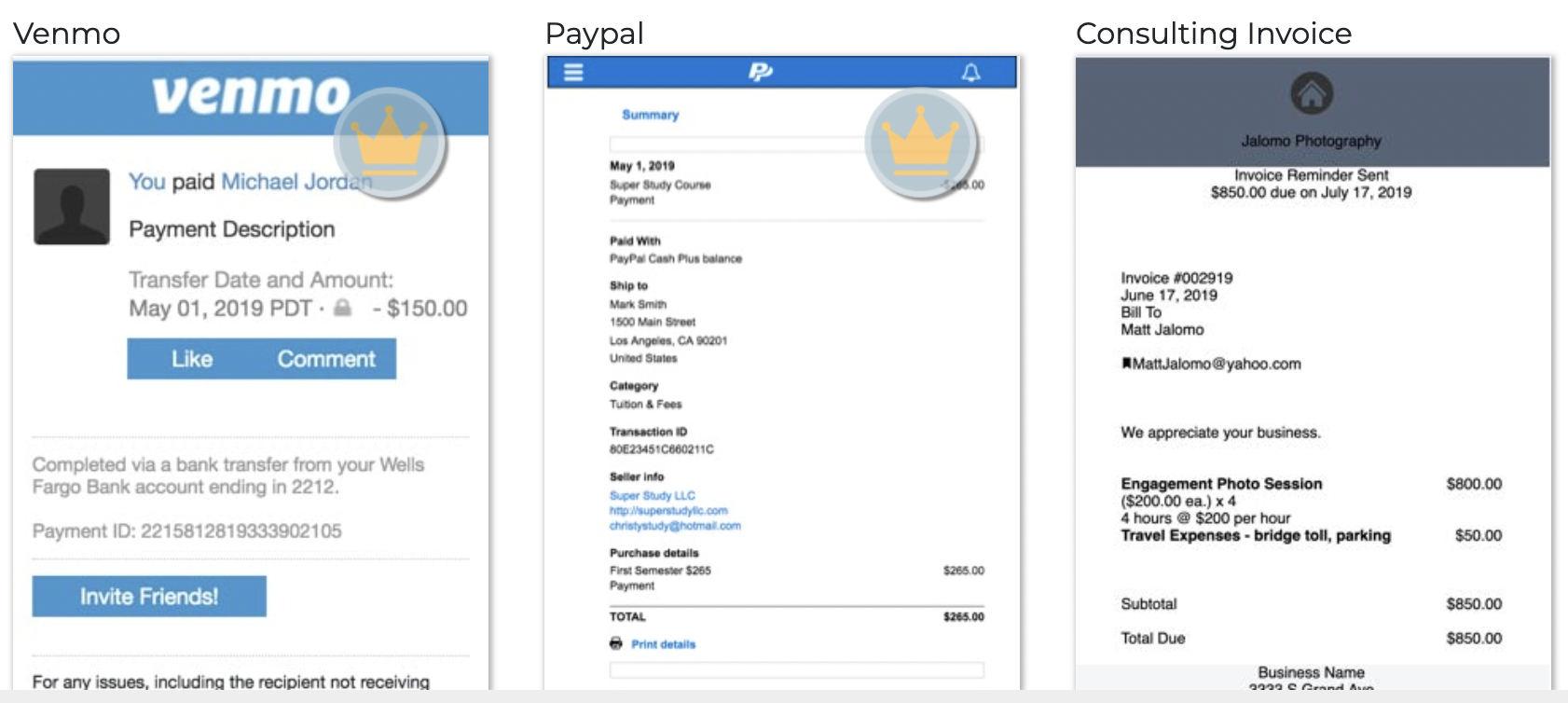Click the Venmo logo header
This screenshot has height=703, width=1568.
click(x=252, y=94)
